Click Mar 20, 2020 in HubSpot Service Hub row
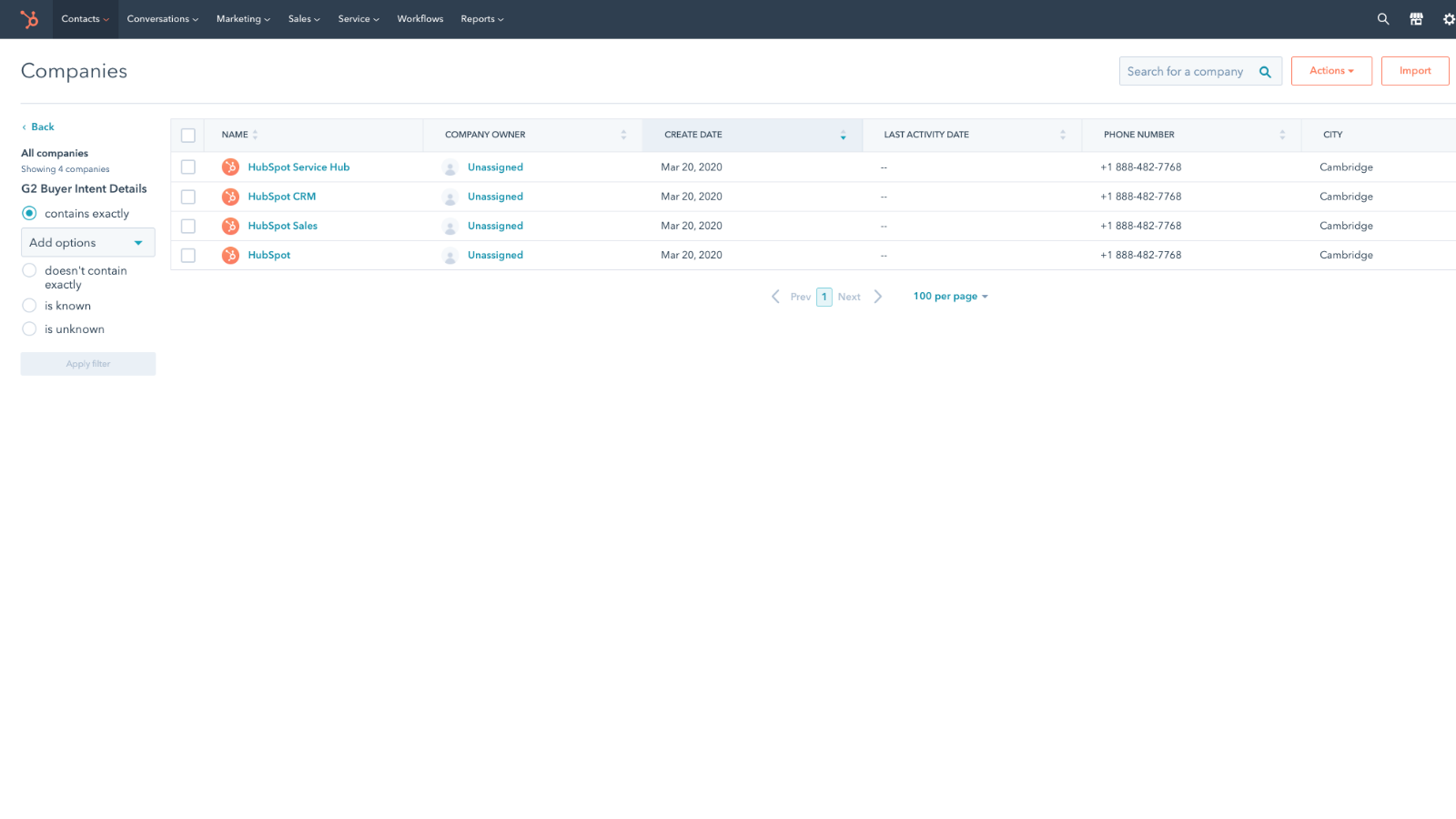1456x819 pixels. point(692,167)
